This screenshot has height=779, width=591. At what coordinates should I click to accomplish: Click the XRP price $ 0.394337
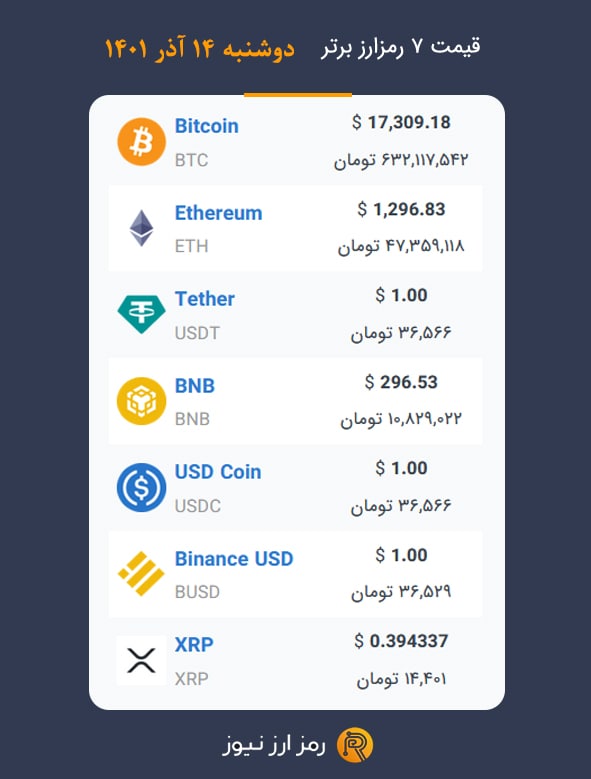coord(401,641)
